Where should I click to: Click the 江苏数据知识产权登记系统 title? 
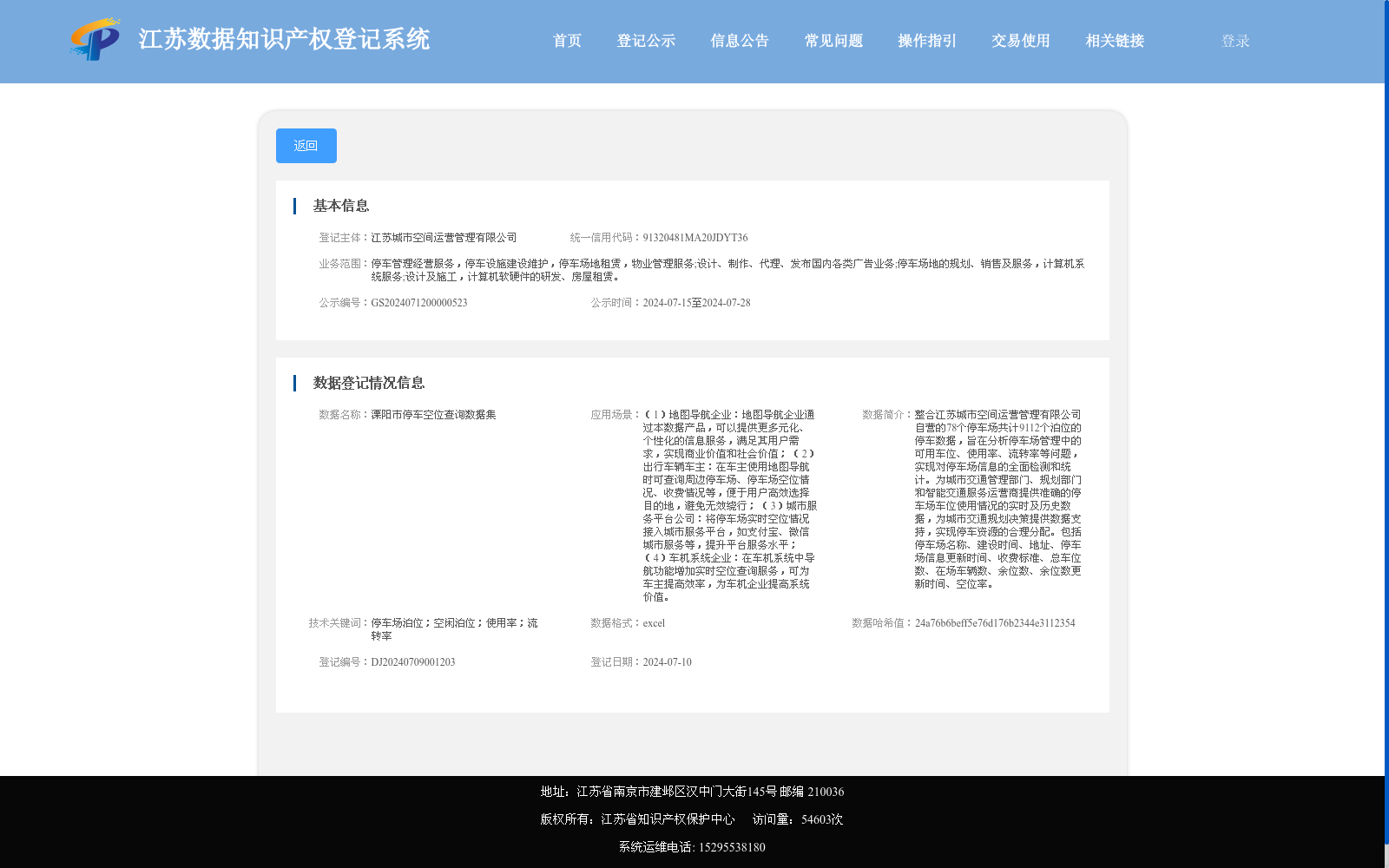284,39
